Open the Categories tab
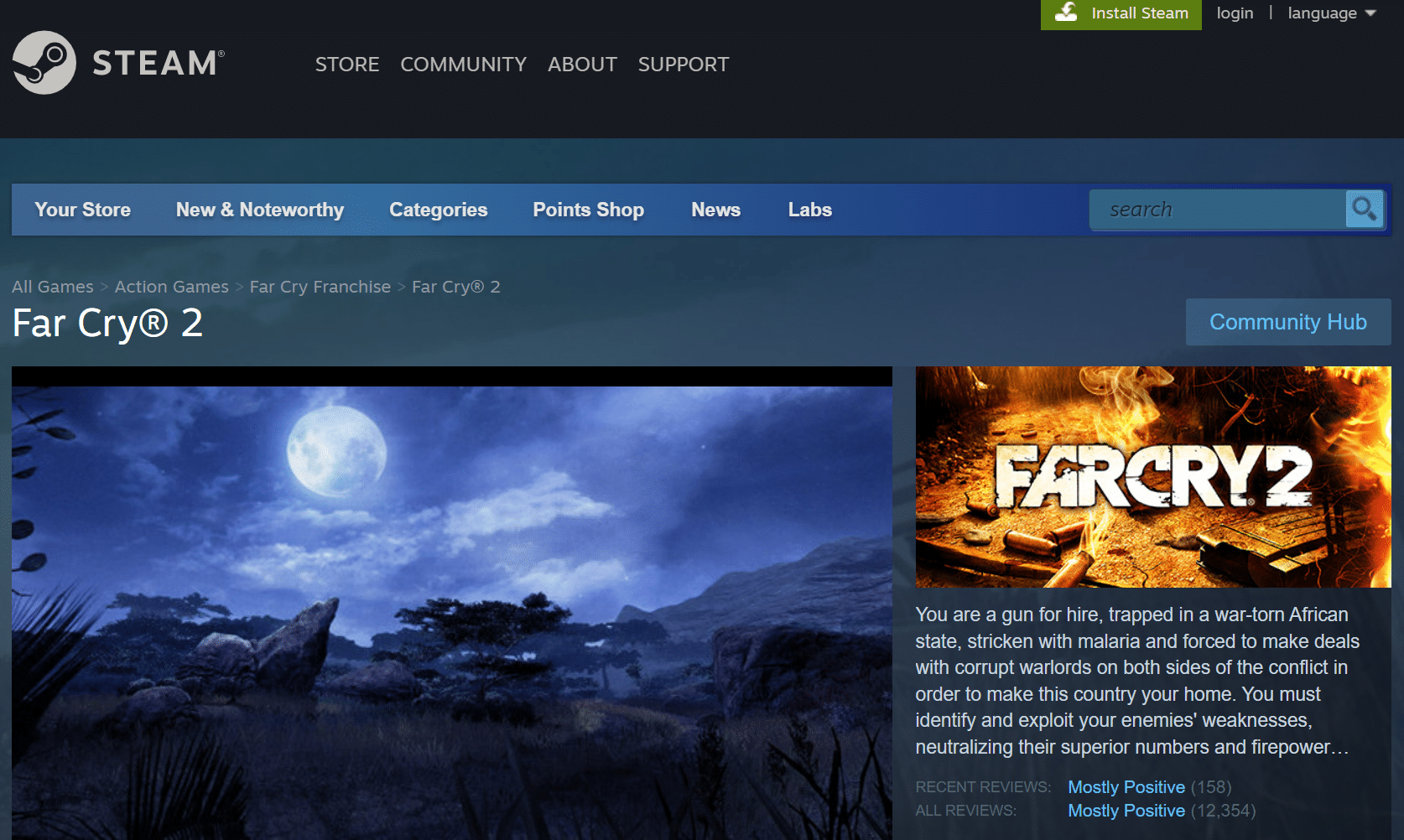 [439, 210]
